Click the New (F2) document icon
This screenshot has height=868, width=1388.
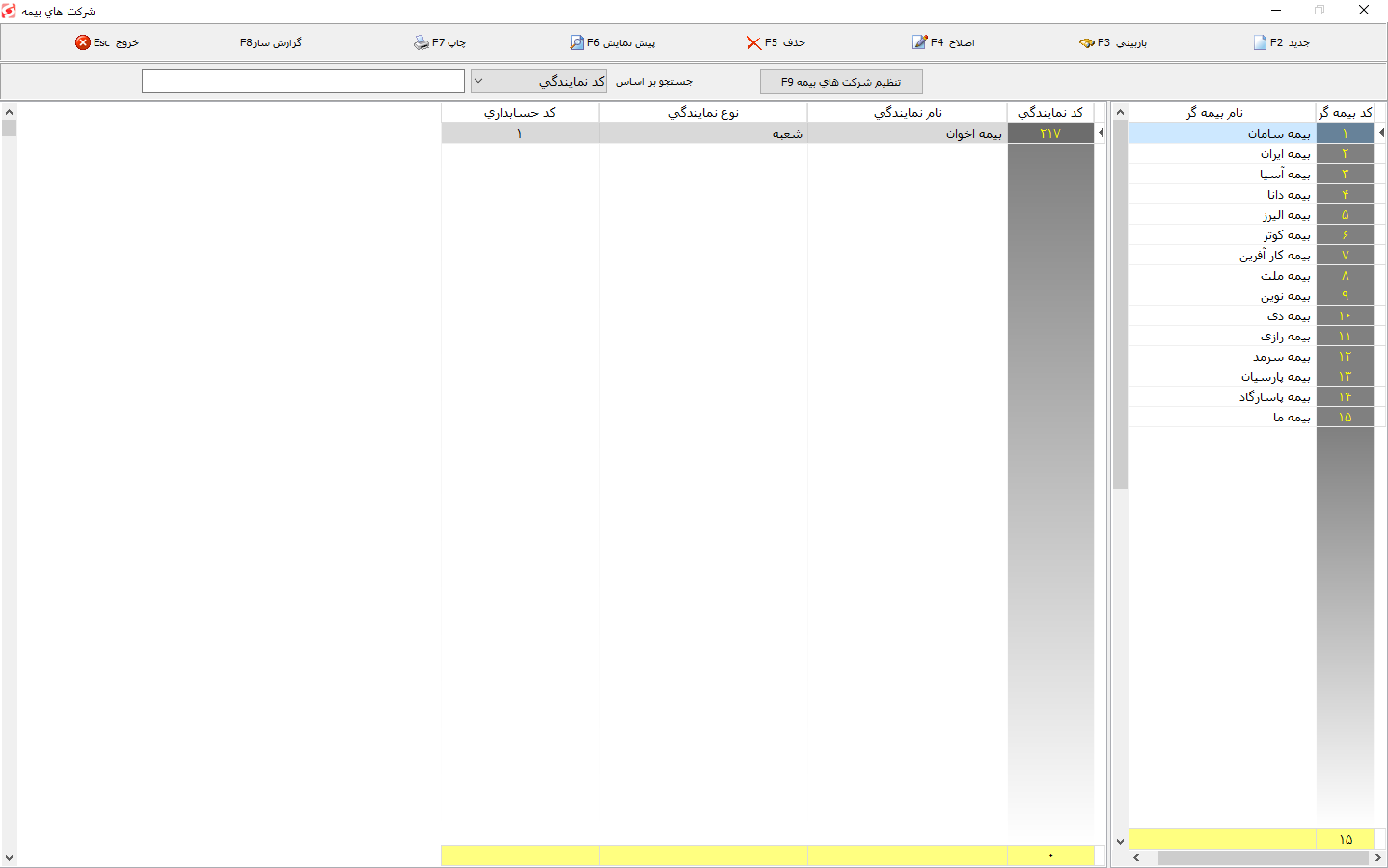click(x=1260, y=42)
